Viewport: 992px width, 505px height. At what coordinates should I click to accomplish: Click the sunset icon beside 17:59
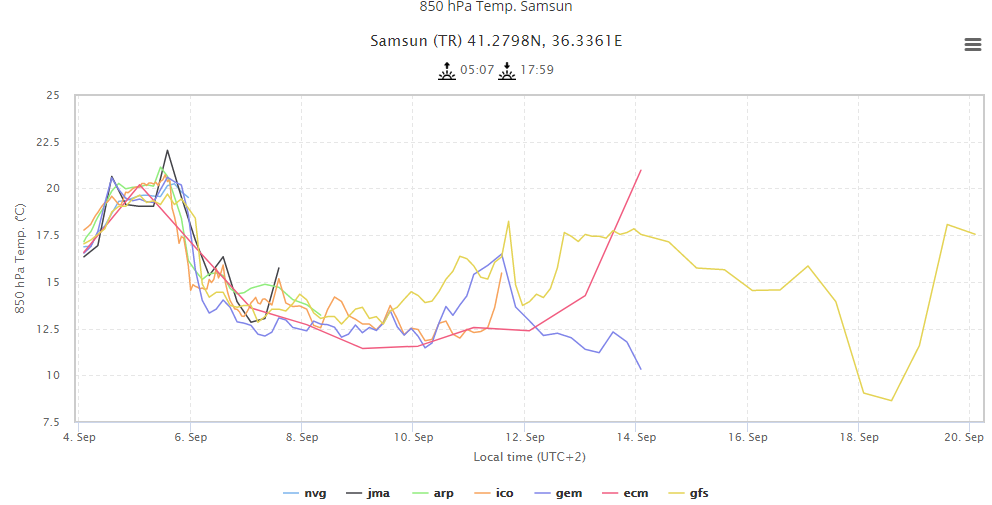coord(507,70)
